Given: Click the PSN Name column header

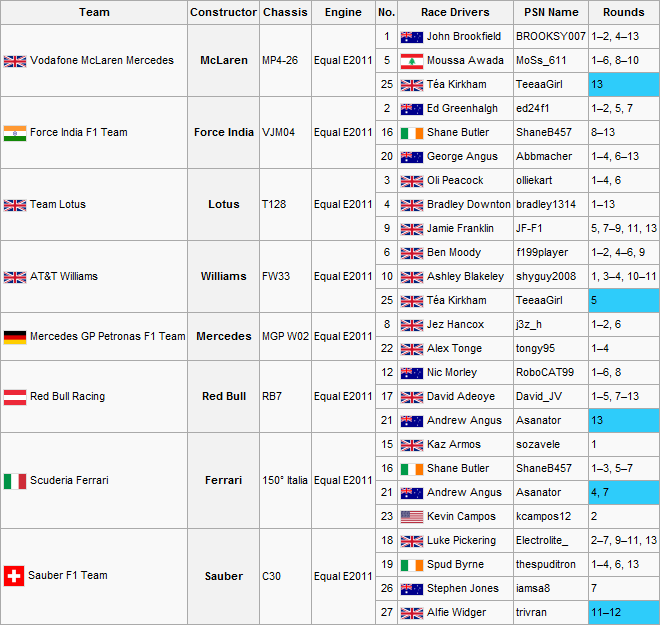Looking at the screenshot, I should pos(551,12).
